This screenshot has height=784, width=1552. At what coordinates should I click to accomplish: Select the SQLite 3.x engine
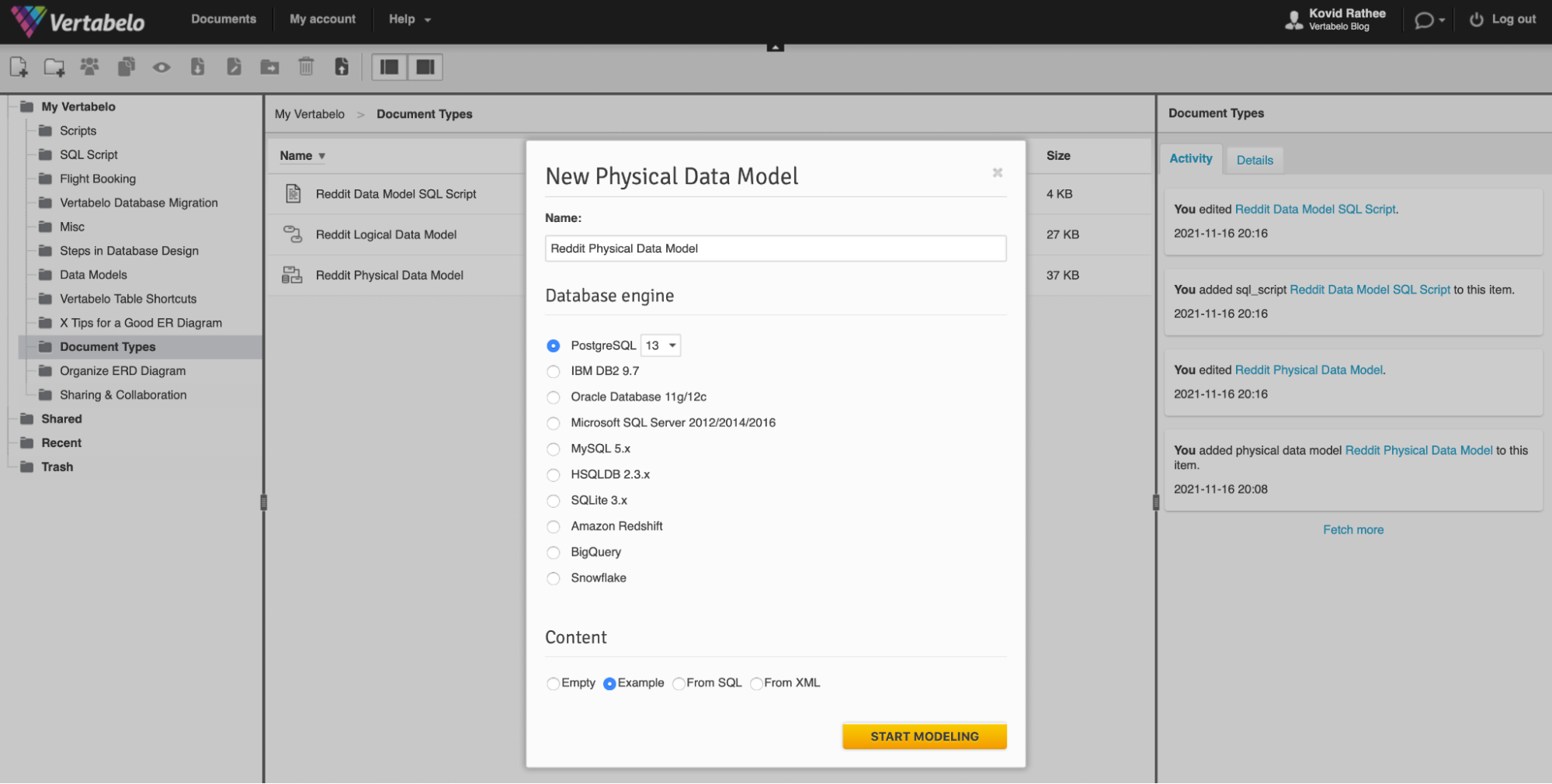click(x=553, y=501)
